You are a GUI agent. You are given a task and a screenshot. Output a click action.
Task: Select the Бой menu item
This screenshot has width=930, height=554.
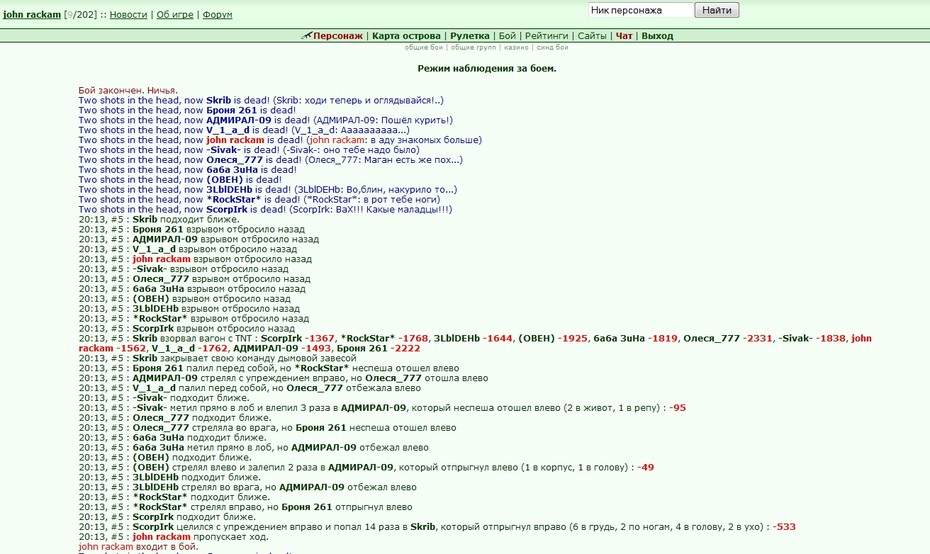(507, 36)
